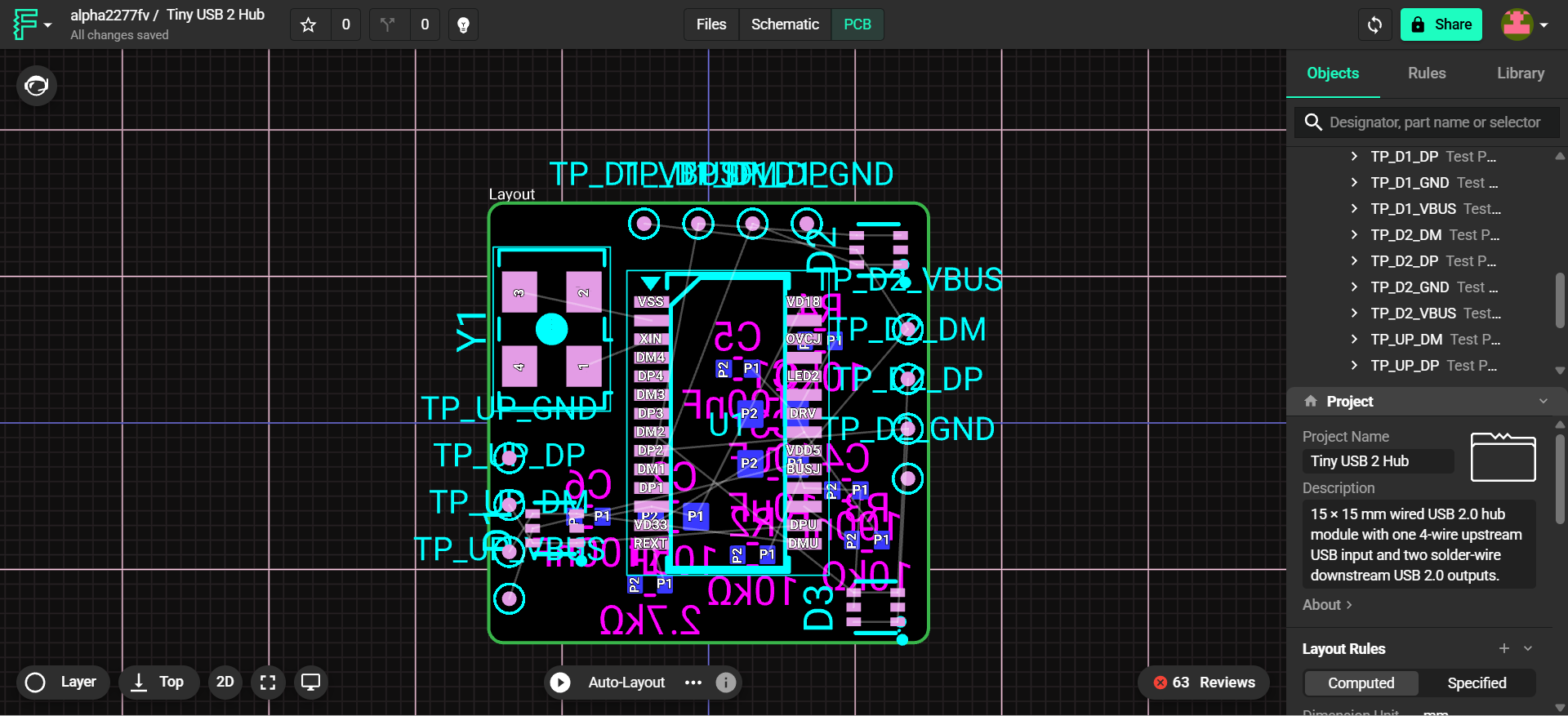Expand the TP_D2_DM tree item
Screen dimensions: 1568x716
1354,234
